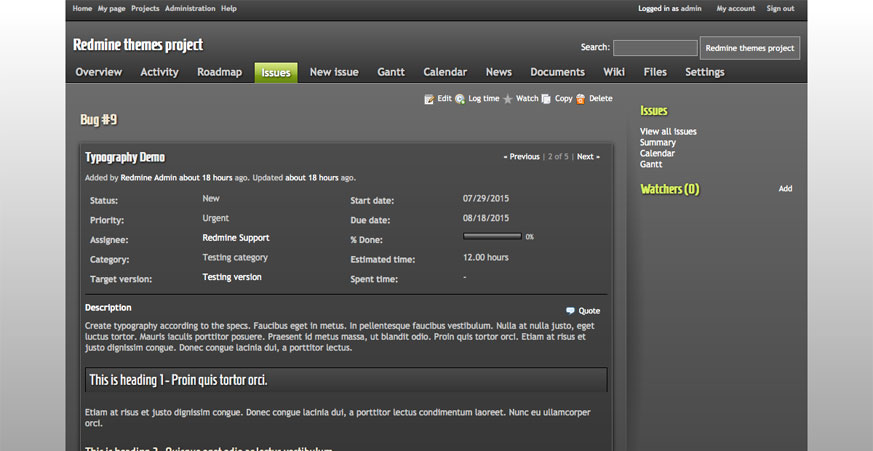Image resolution: width=873 pixels, height=451 pixels.
Task: Click Home in the top menu
Action: coord(82,8)
